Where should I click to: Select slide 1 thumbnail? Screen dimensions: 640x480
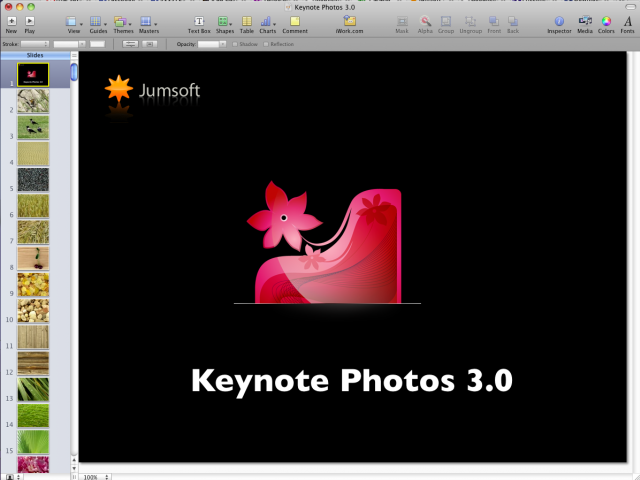(x=33, y=74)
